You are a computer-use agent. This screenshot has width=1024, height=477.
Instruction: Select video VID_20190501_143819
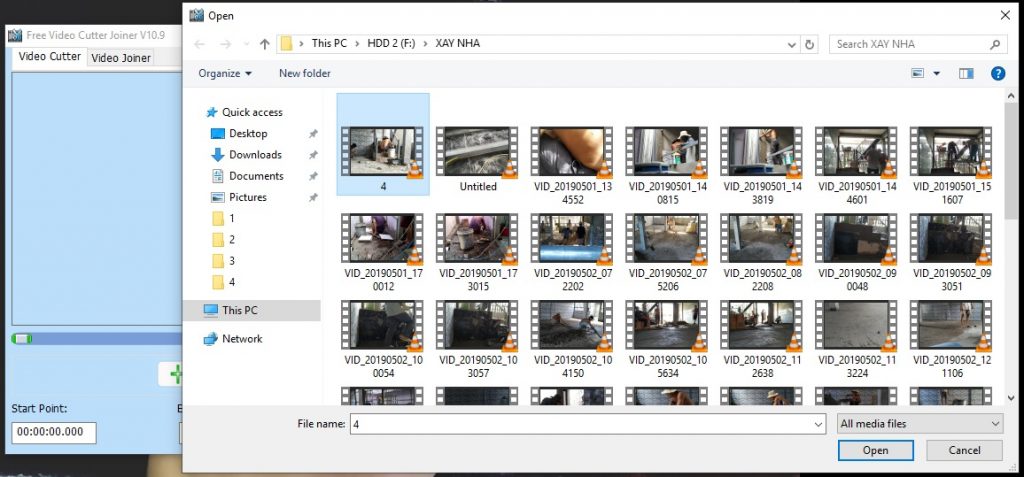(761, 166)
